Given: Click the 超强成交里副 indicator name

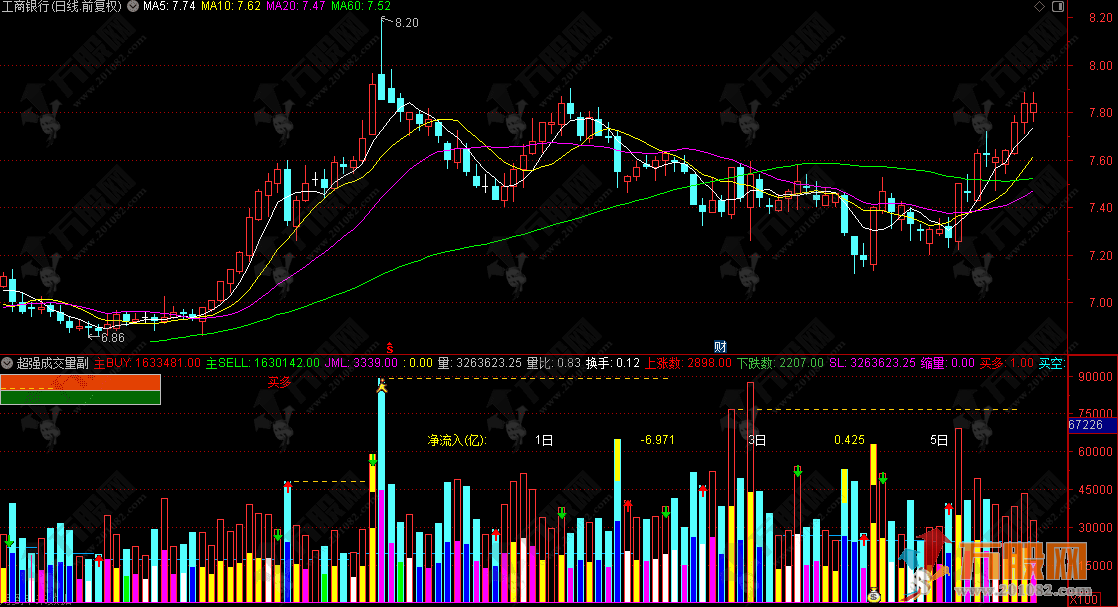Looking at the screenshot, I should click(52, 363).
